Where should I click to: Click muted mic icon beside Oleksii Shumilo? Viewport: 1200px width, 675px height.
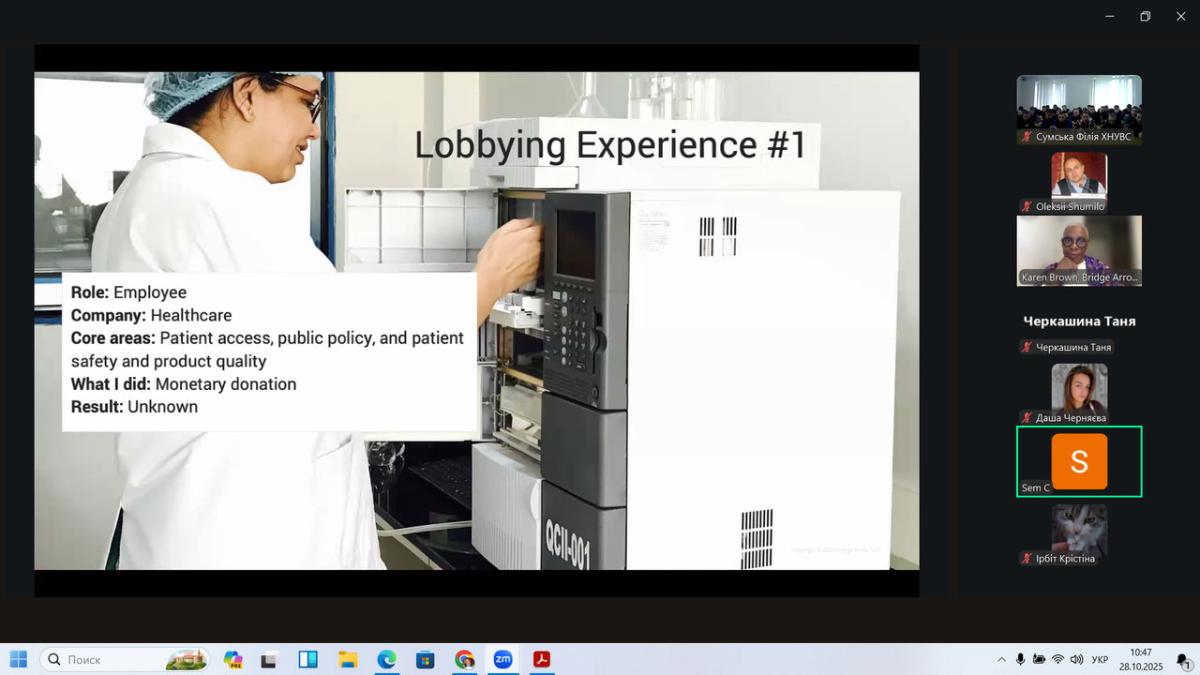click(x=1027, y=207)
